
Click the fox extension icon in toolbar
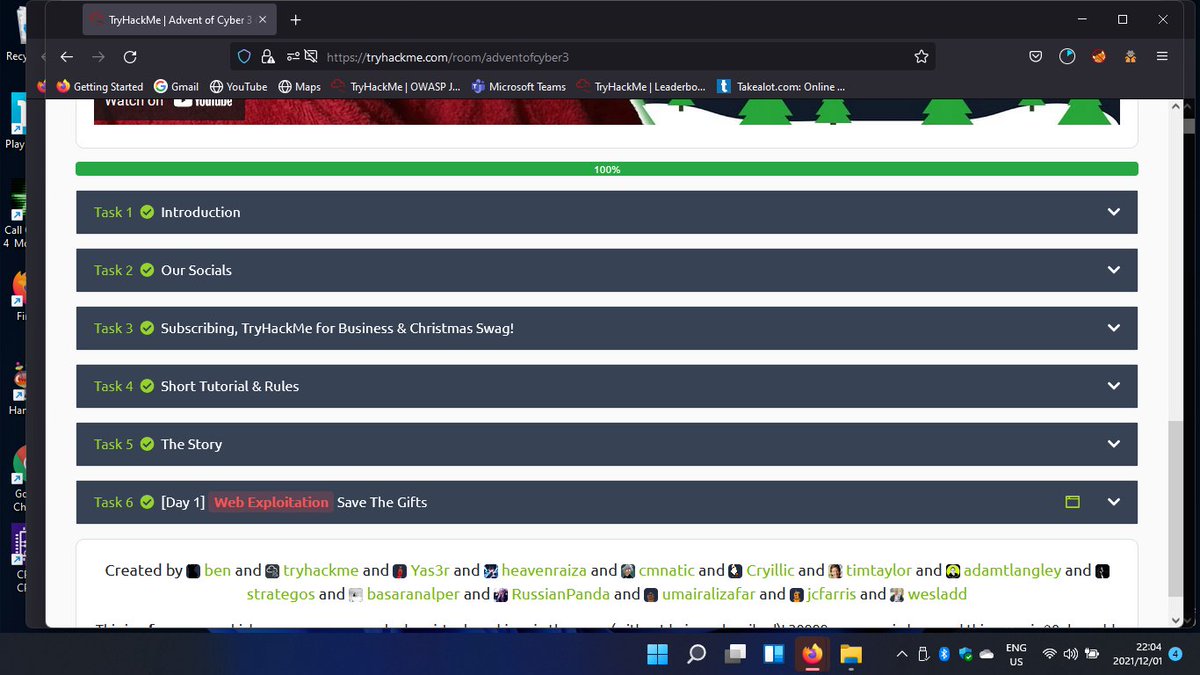coord(1099,57)
